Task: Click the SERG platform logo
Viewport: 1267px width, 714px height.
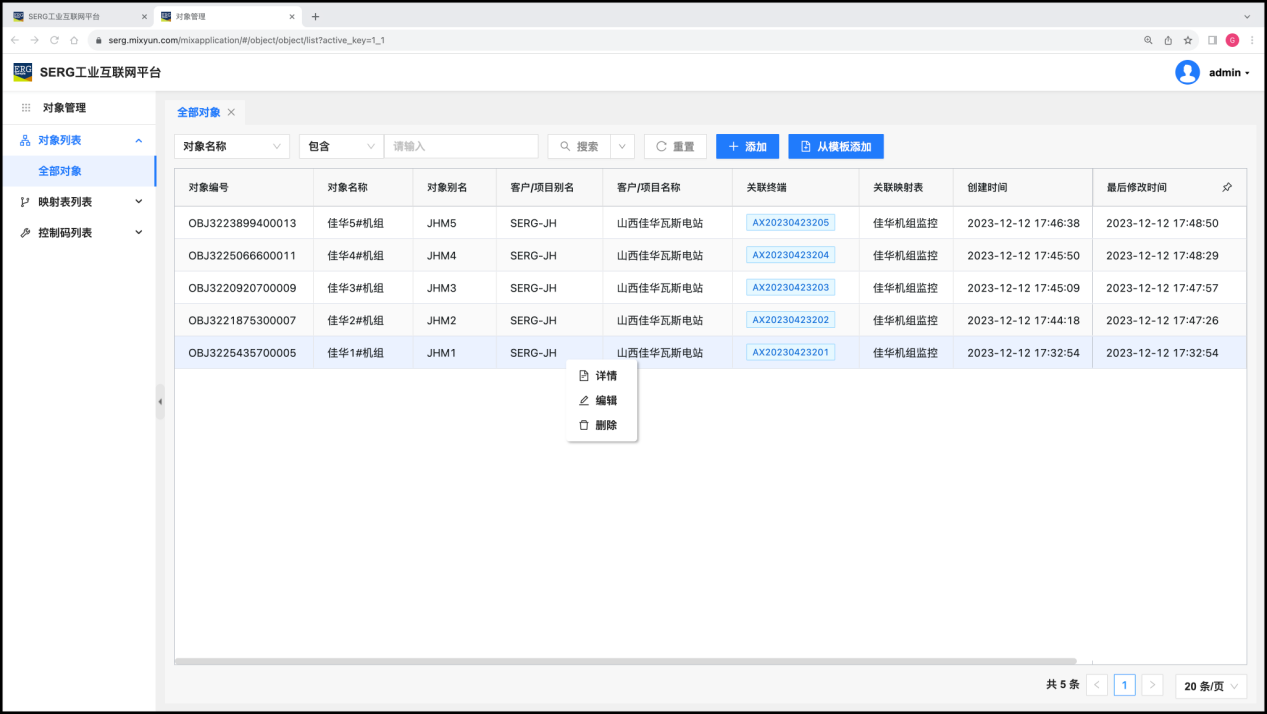Action: tap(22, 72)
